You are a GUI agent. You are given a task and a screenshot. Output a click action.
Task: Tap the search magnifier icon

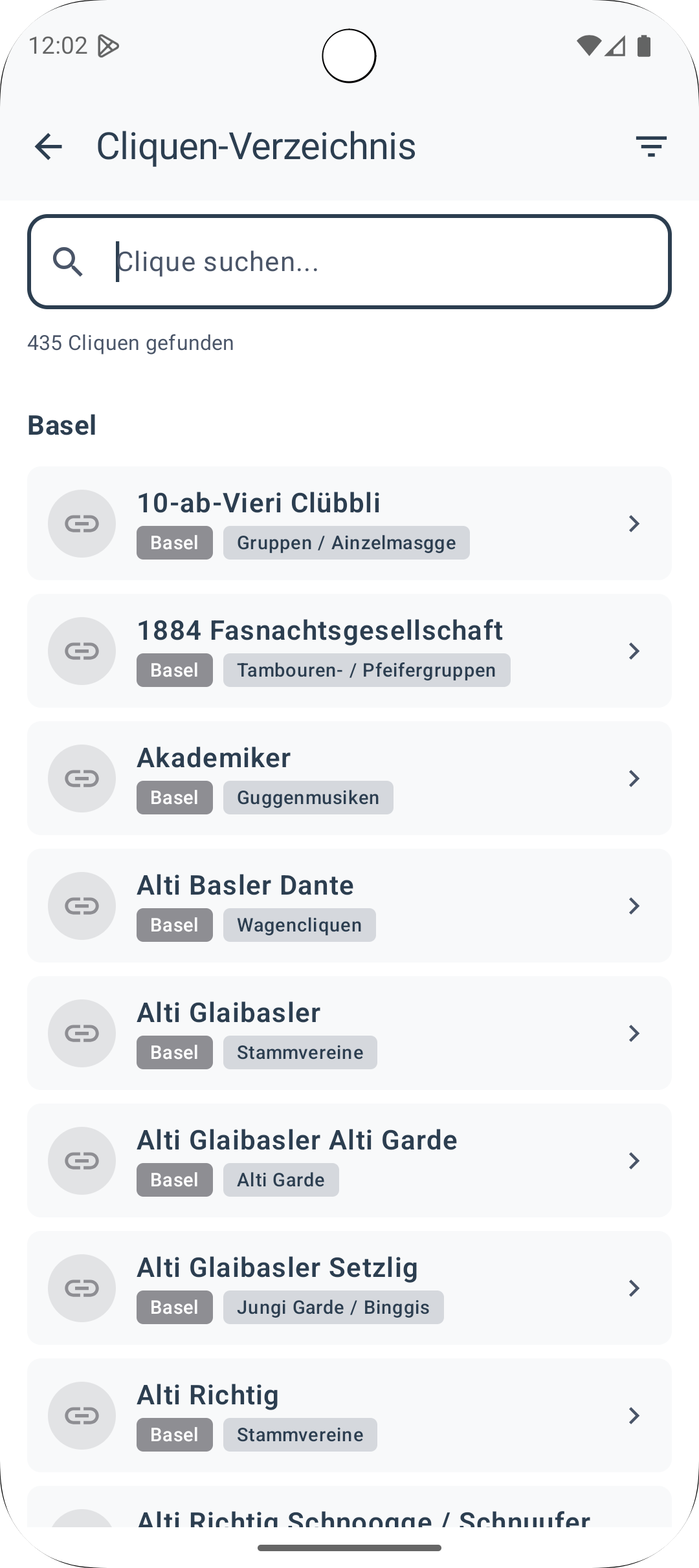pyautogui.click(x=68, y=262)
